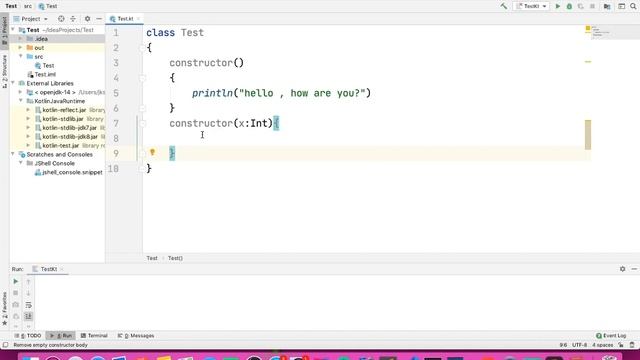Open the Terminal tool window
640x360 pixels.
click(x=94, y=336)
